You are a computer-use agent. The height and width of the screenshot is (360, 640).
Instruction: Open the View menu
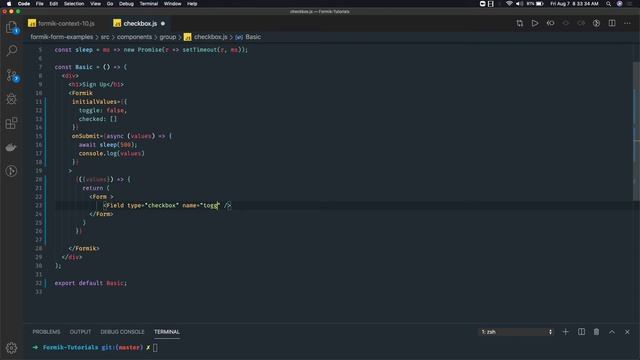(x=96, y=4)
